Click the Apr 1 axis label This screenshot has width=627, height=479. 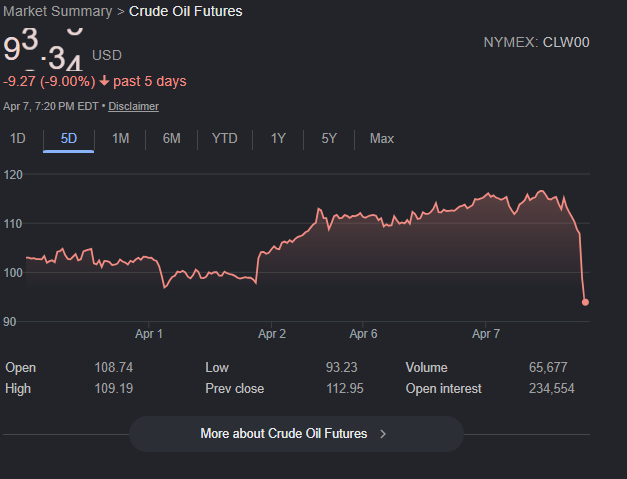click(x=149, y=334)
